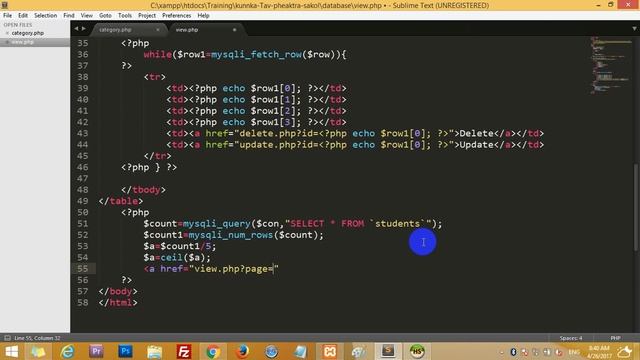Click the '</tbody>' tag on line 48
This screenshot has height=360, width=640.
143,190
